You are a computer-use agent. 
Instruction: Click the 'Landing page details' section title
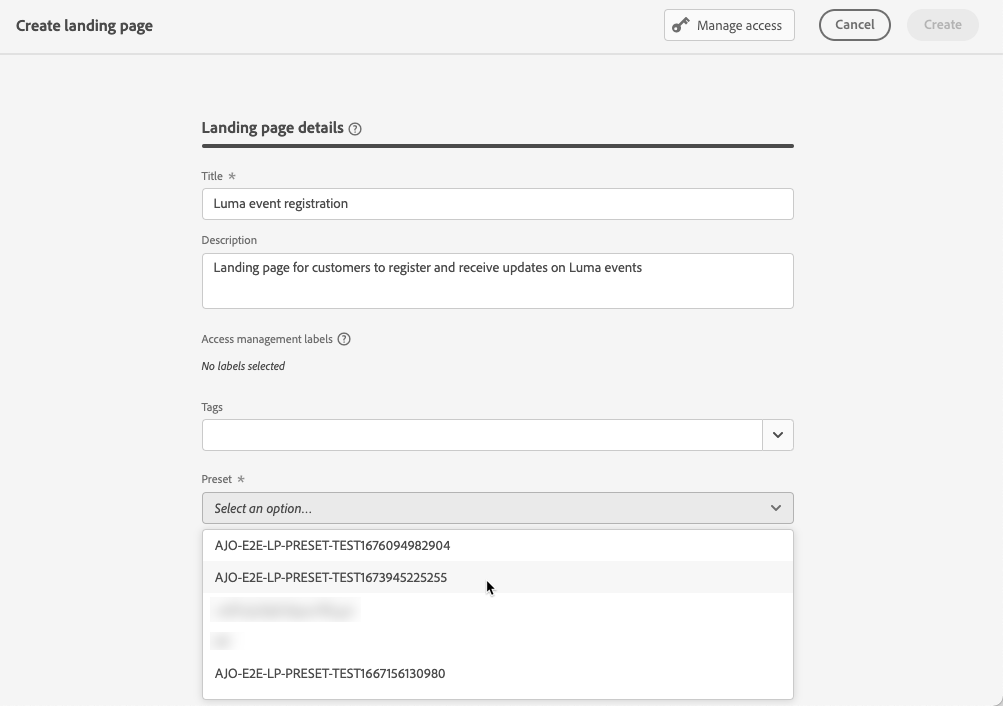tap(272, 128)
